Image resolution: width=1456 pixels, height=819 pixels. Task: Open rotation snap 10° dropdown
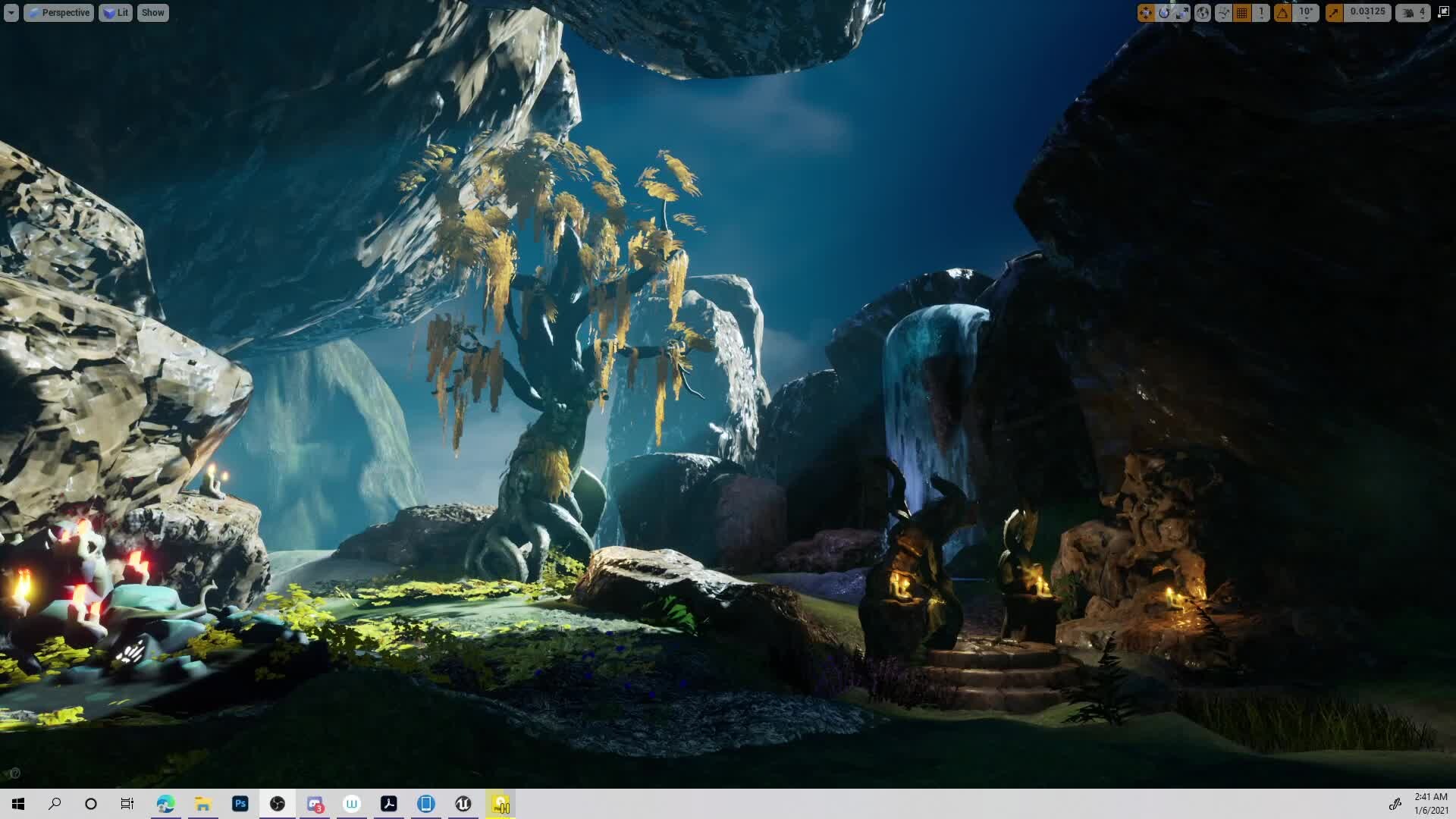(x=1306, y=13)
